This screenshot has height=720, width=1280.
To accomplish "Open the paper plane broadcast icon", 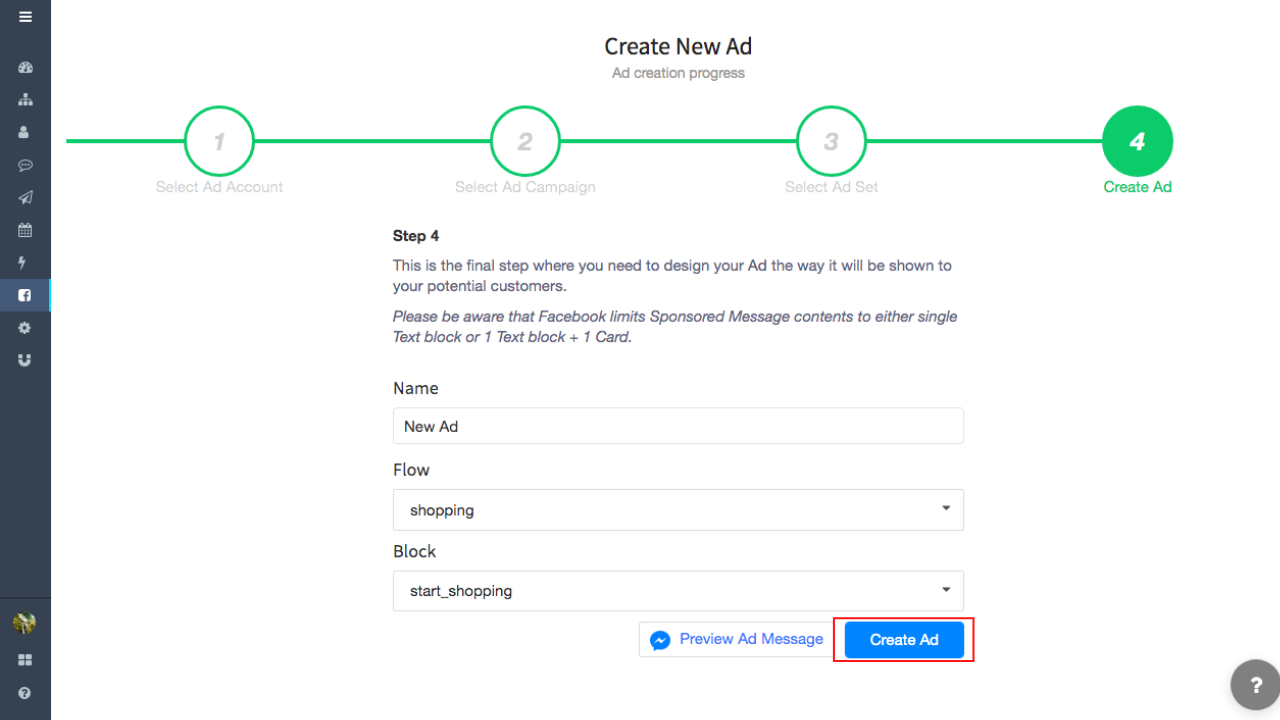I will coord(25,198).
